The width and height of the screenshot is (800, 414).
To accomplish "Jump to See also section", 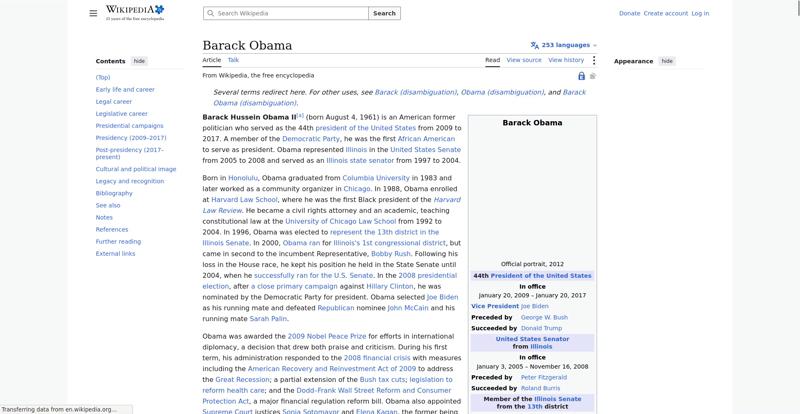I will (108, 206).
